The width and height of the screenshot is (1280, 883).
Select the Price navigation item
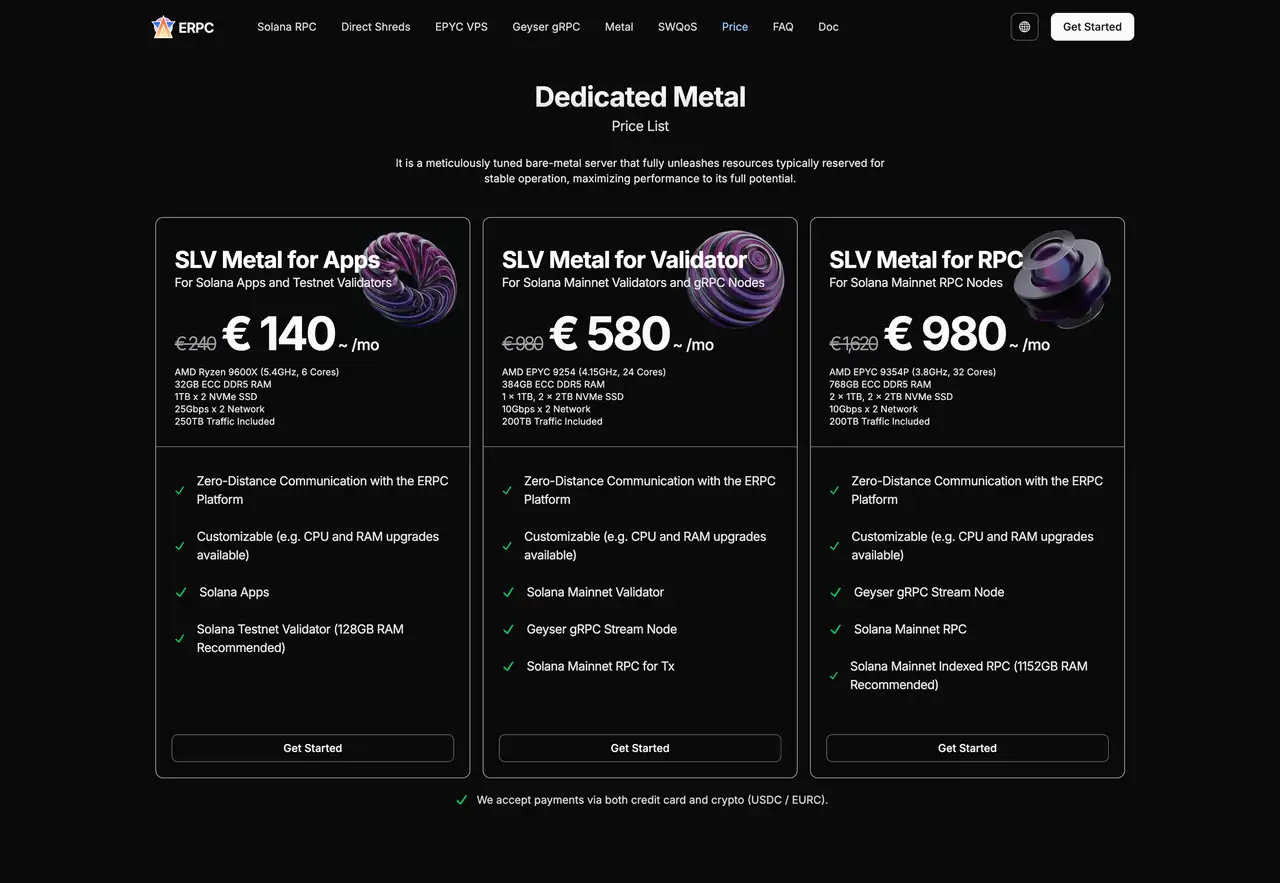point(735,27)
